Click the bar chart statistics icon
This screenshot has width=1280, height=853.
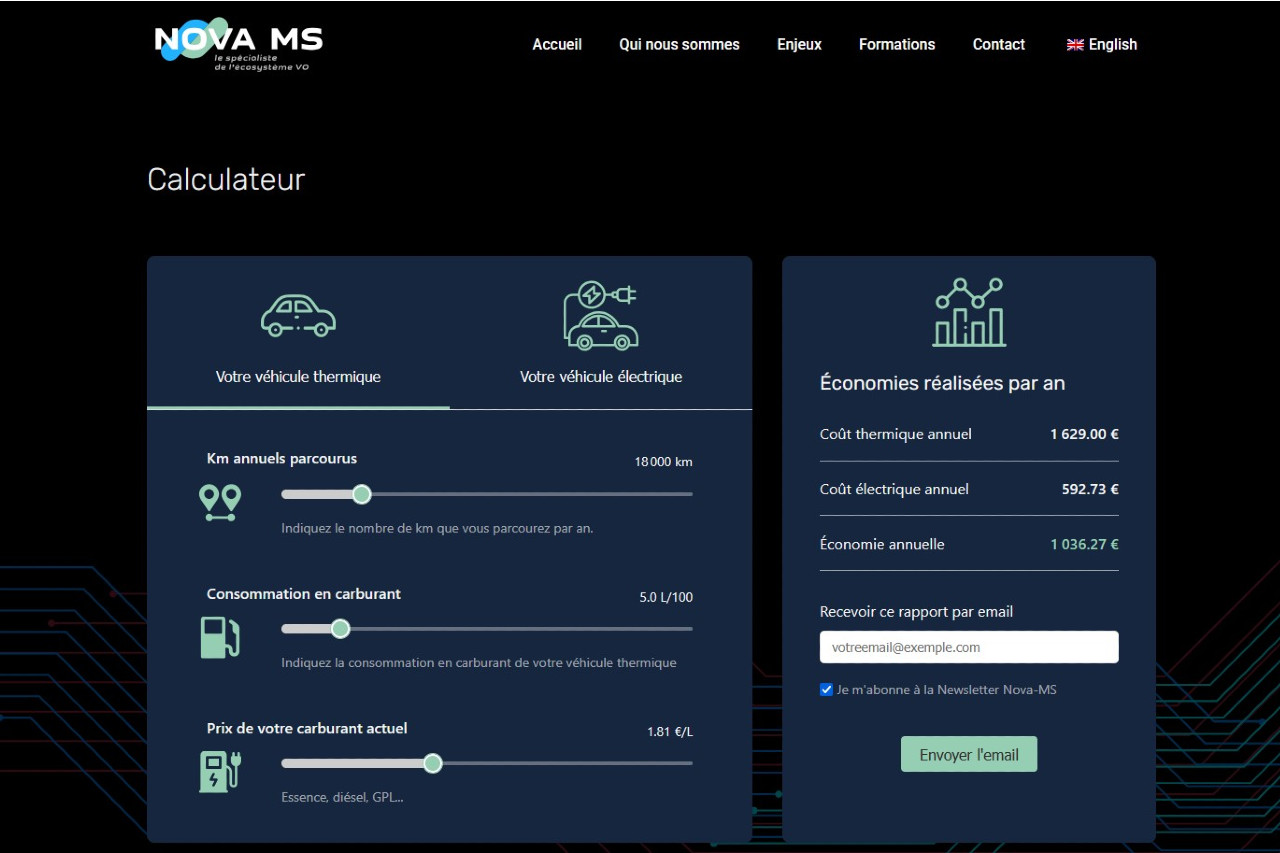[x=969, y=312]
